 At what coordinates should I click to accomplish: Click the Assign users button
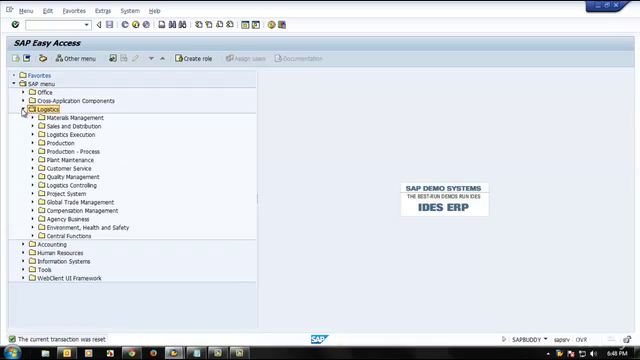[246, 58]
